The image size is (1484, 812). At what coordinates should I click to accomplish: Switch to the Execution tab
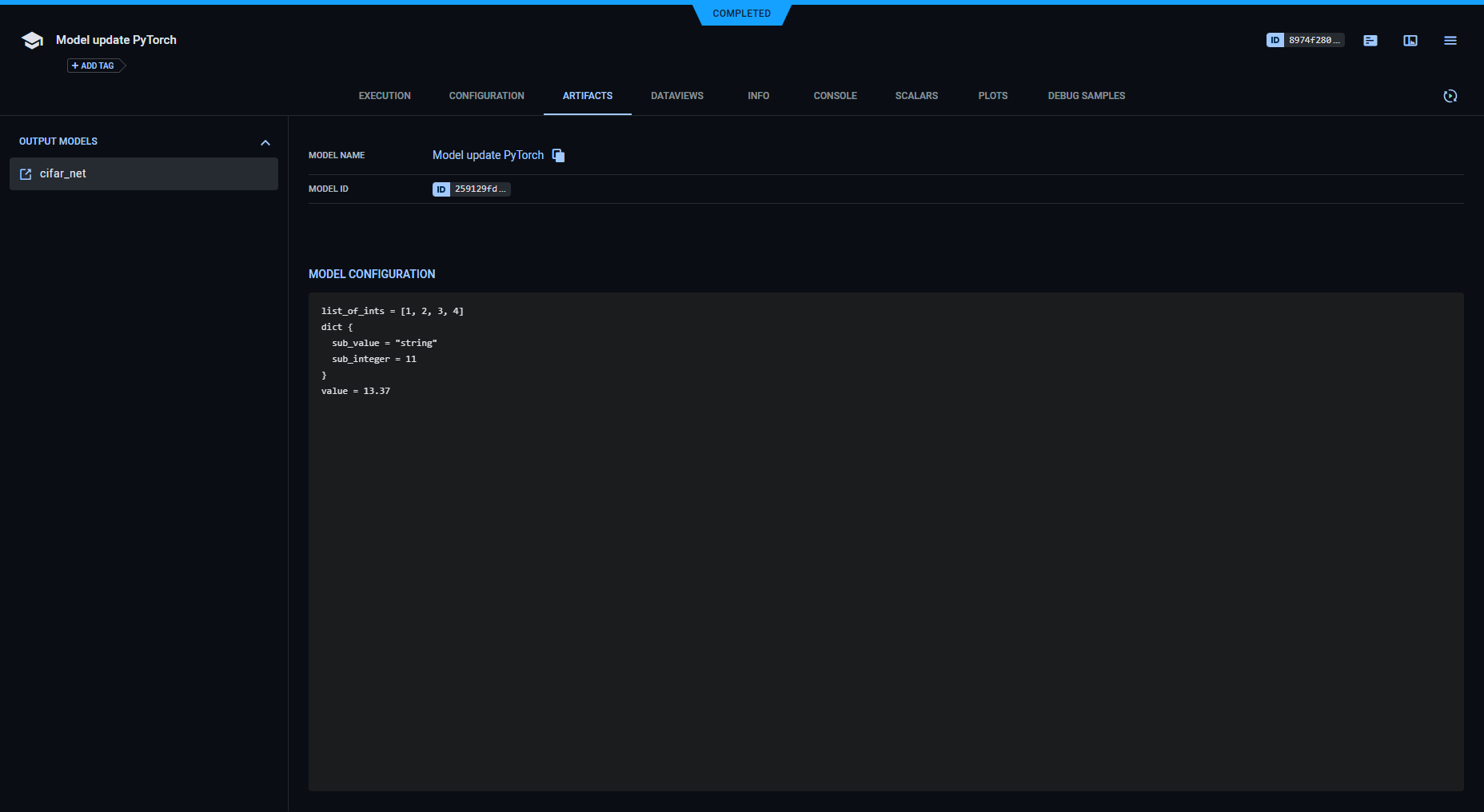385,96
